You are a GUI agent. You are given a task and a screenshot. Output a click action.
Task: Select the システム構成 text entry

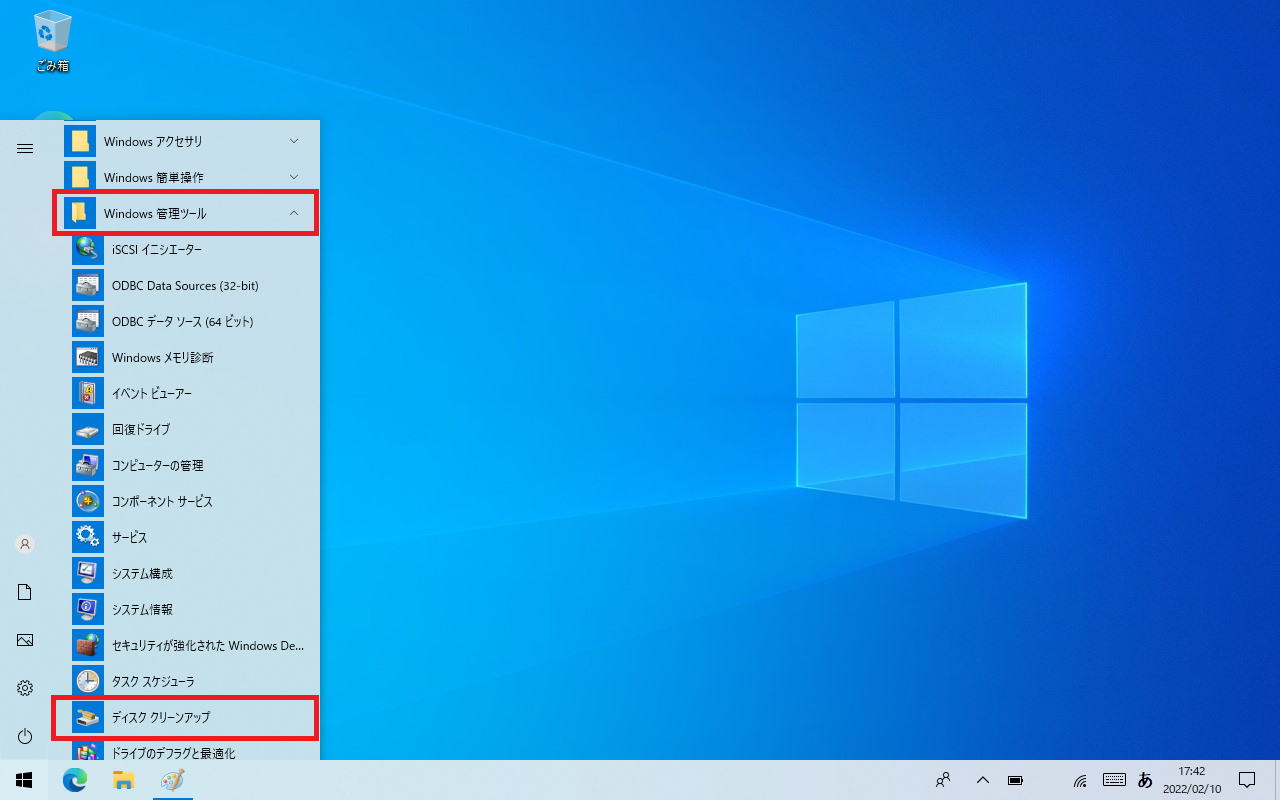pos(142,573)
